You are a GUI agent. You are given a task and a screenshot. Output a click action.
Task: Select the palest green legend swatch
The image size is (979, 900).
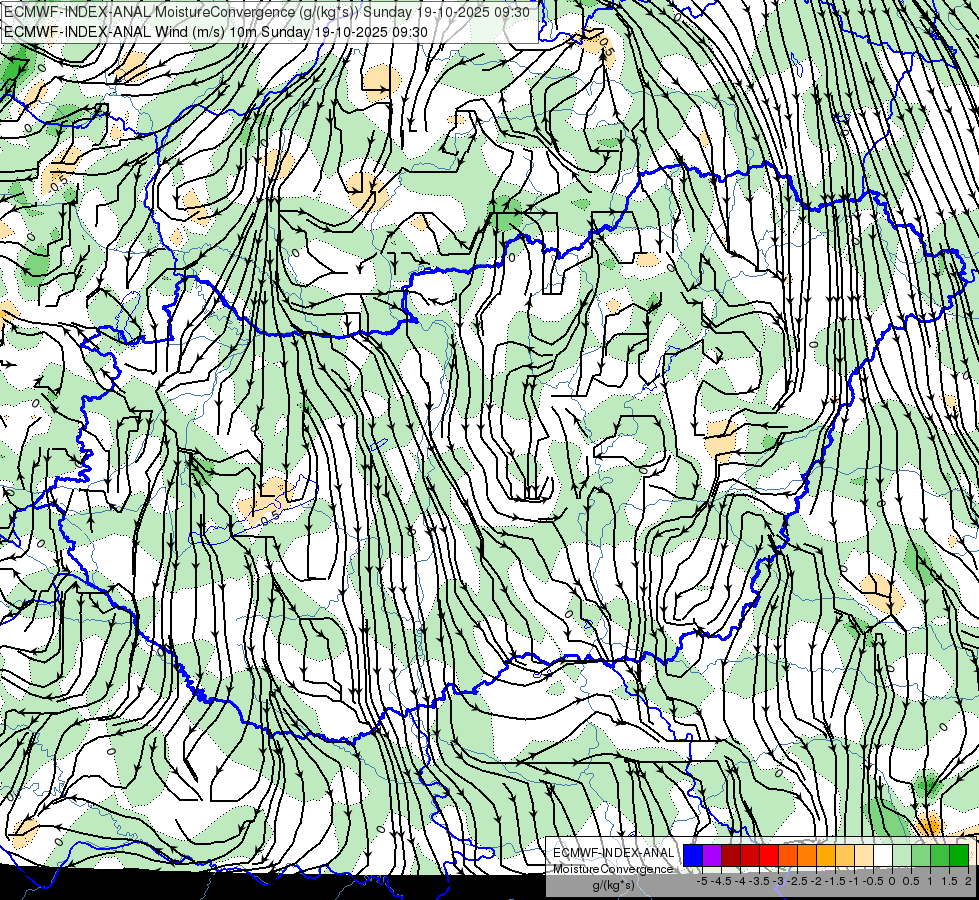click(902, 856)
